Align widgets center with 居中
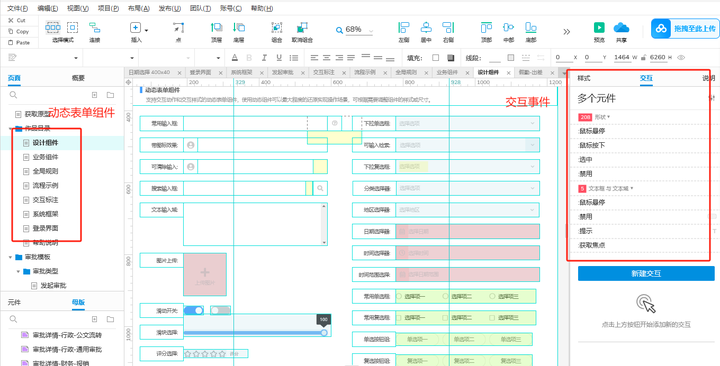The image size is (720, 366). [x=426, y=28]
